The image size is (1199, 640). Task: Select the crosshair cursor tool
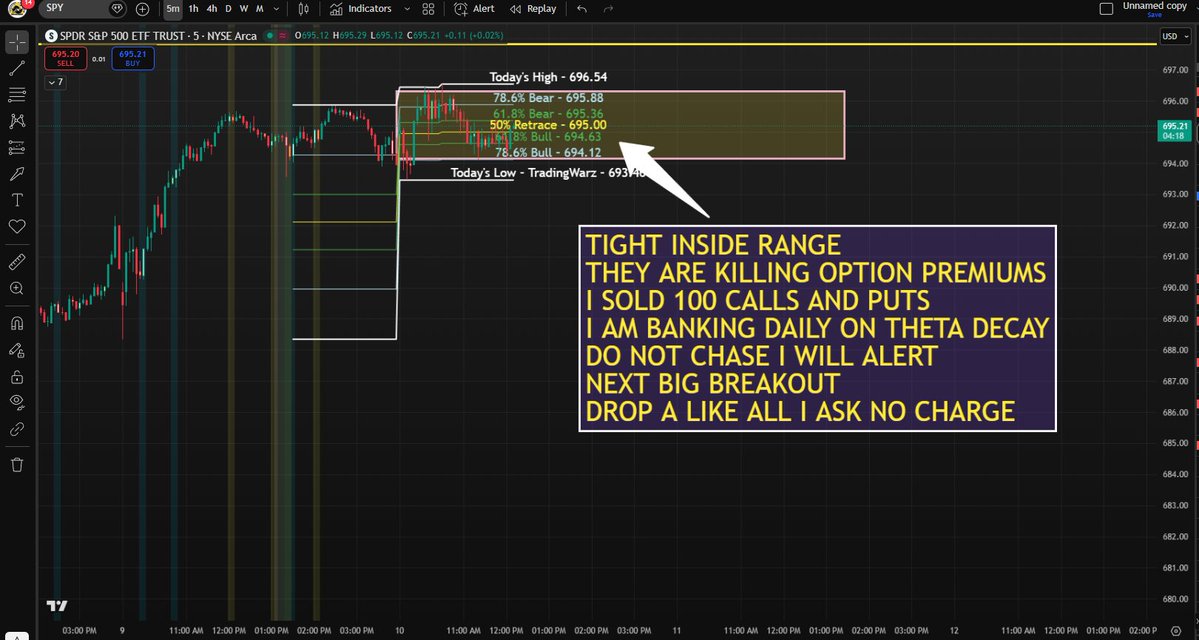tap(17, 42)
